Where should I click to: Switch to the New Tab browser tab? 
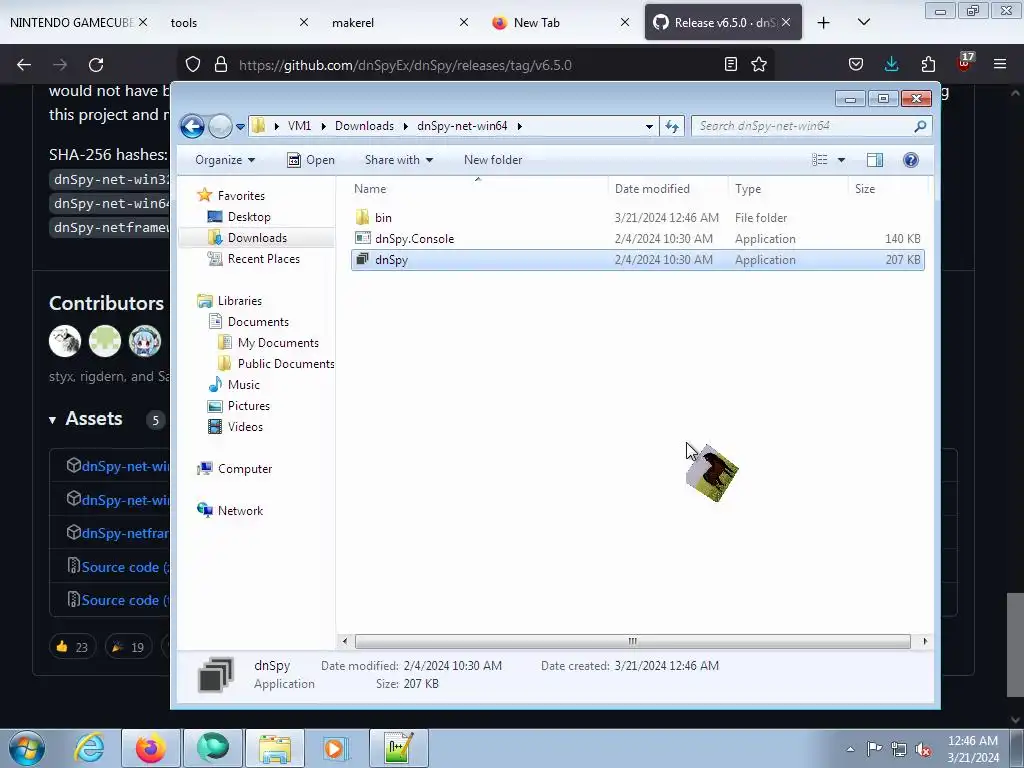[x=560, y=22]
